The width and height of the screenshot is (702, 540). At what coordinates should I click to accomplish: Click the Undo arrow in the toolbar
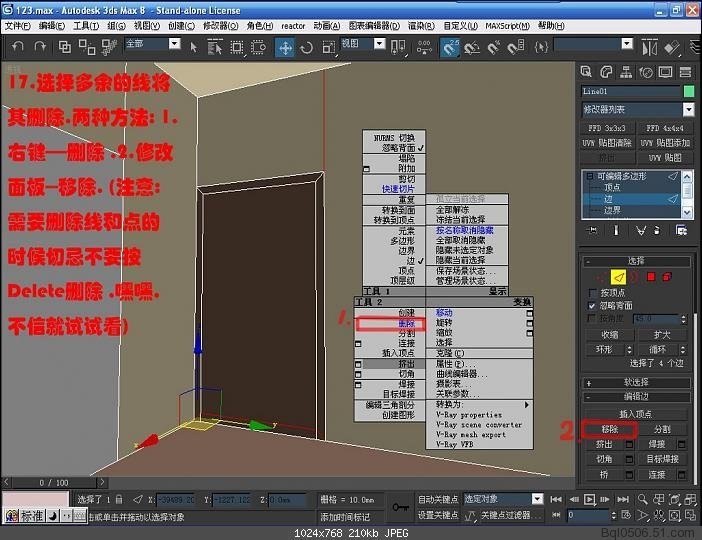[18, 47]
